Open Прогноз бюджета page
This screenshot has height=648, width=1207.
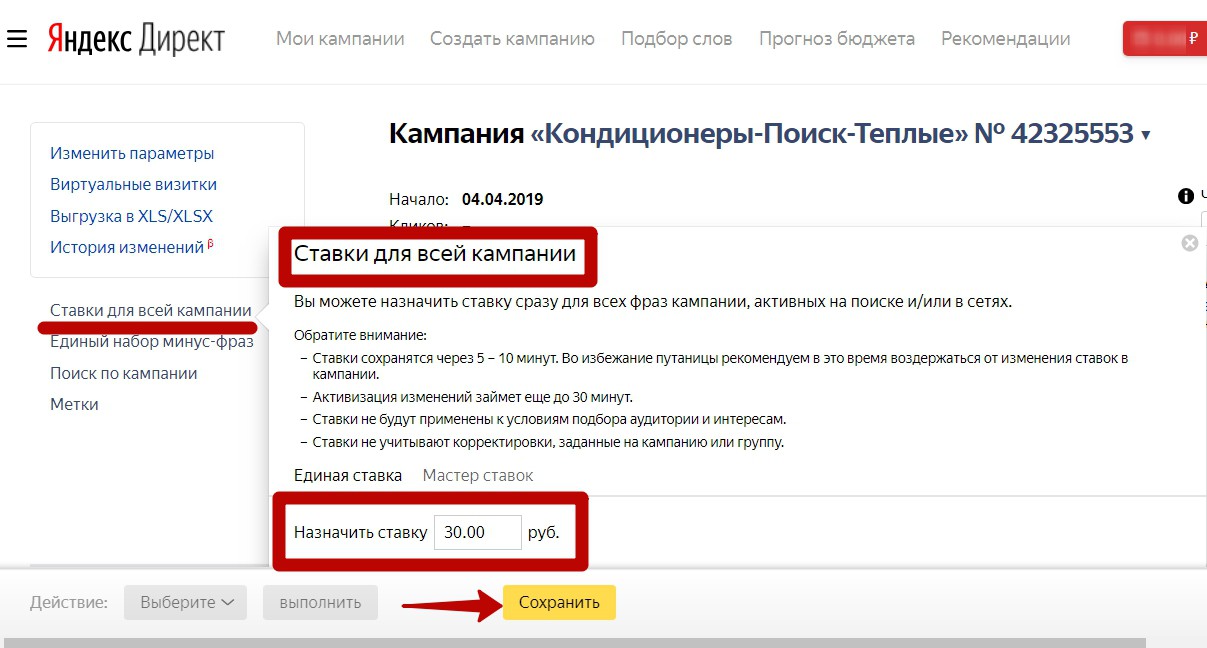click(837, 39)
